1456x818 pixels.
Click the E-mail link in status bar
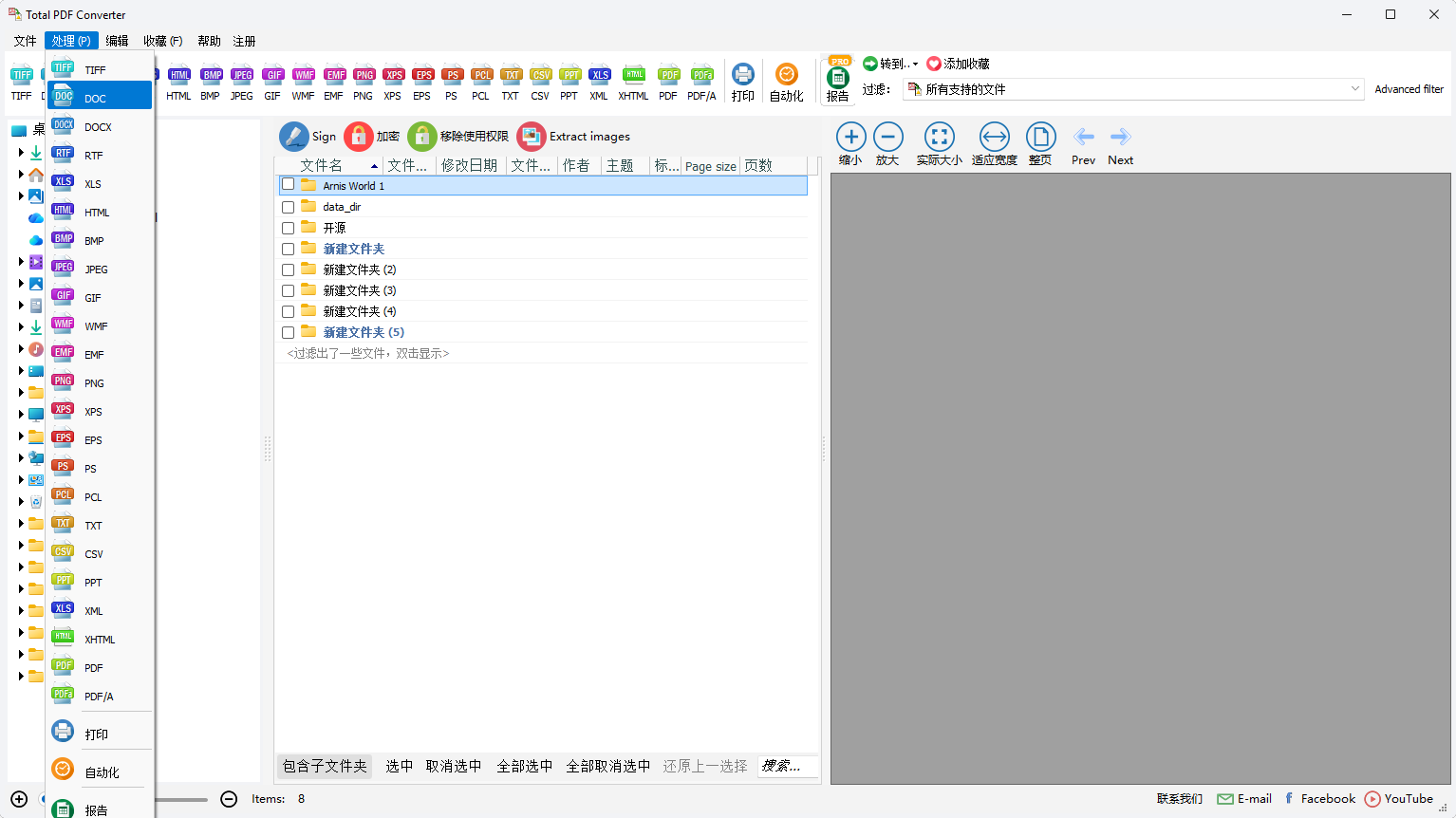coord(1244,799)
